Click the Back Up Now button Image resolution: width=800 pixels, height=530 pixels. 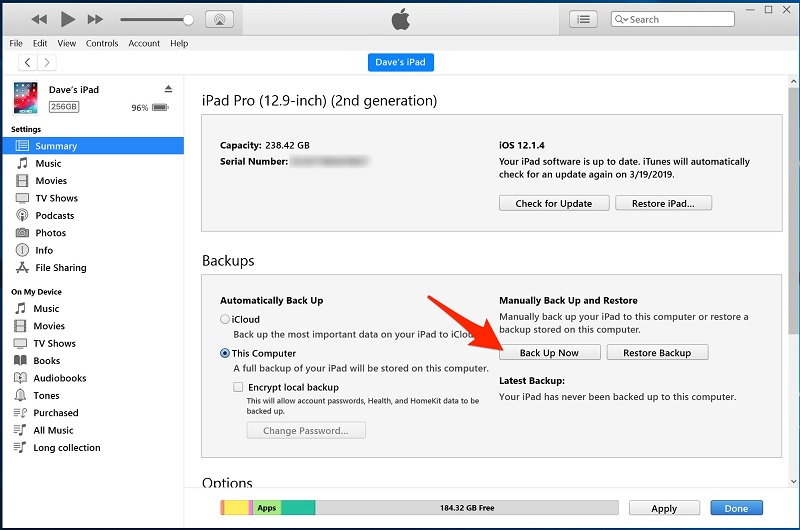coord(549,352)
